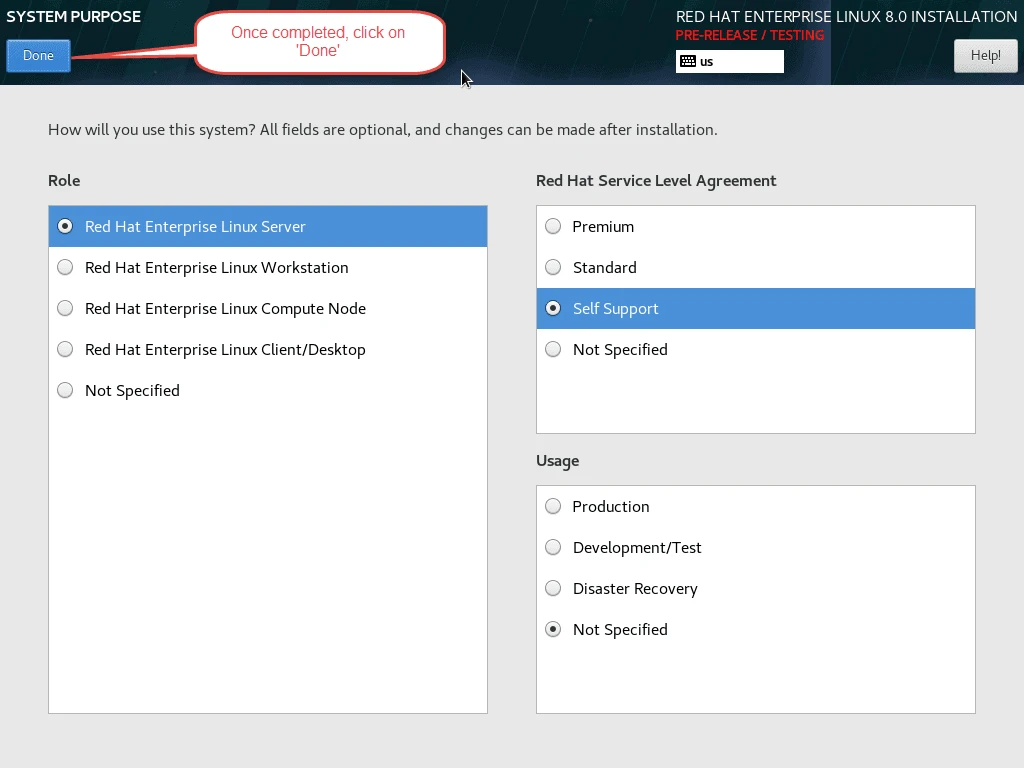Image resolution: width=1024 pixels, height=768 pixels.
Task: Select the us keyboard layout indicator
Action: point(730,62)
